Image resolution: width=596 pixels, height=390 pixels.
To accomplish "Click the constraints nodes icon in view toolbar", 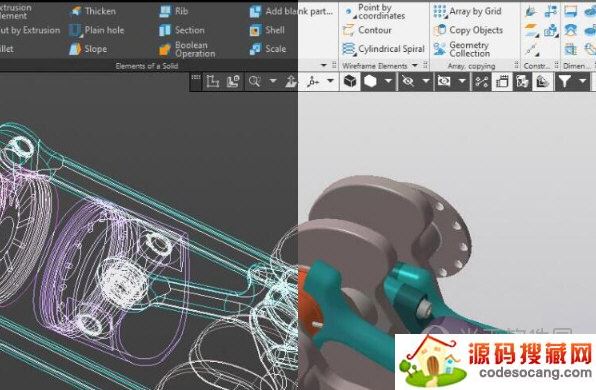I will point(482,81).
